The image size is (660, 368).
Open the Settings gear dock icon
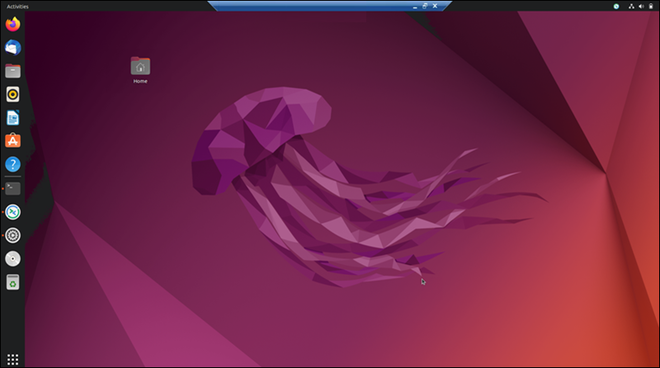pos(13,235)
